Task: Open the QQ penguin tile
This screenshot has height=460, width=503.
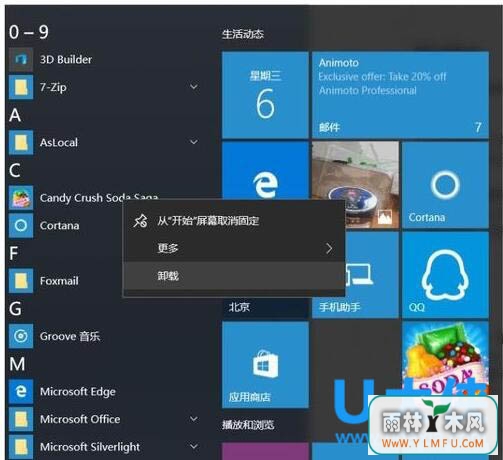Action: tap(445, 275)
